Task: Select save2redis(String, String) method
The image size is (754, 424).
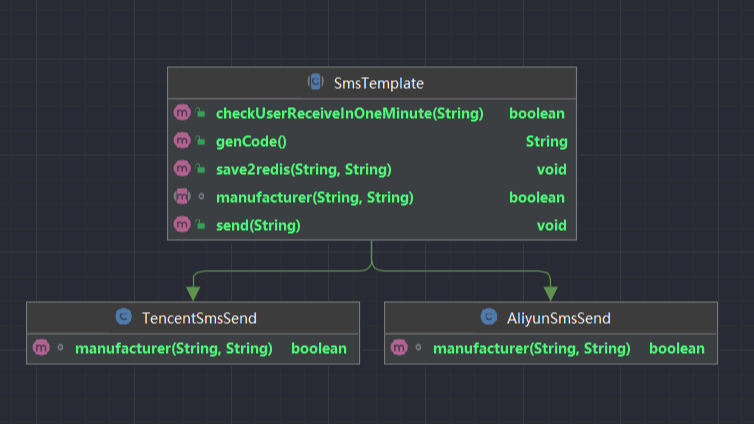Action: pos(303,170)
